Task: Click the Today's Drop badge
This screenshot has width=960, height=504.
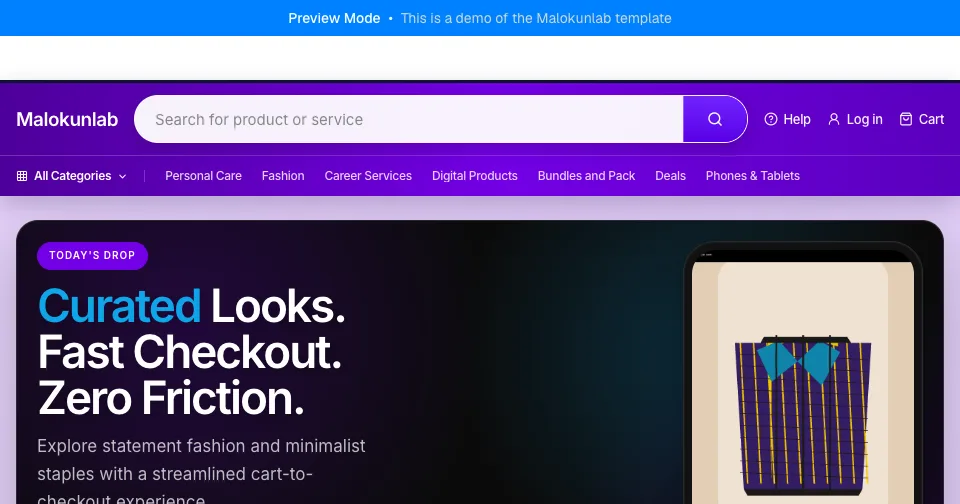Action: click(92, 255)
